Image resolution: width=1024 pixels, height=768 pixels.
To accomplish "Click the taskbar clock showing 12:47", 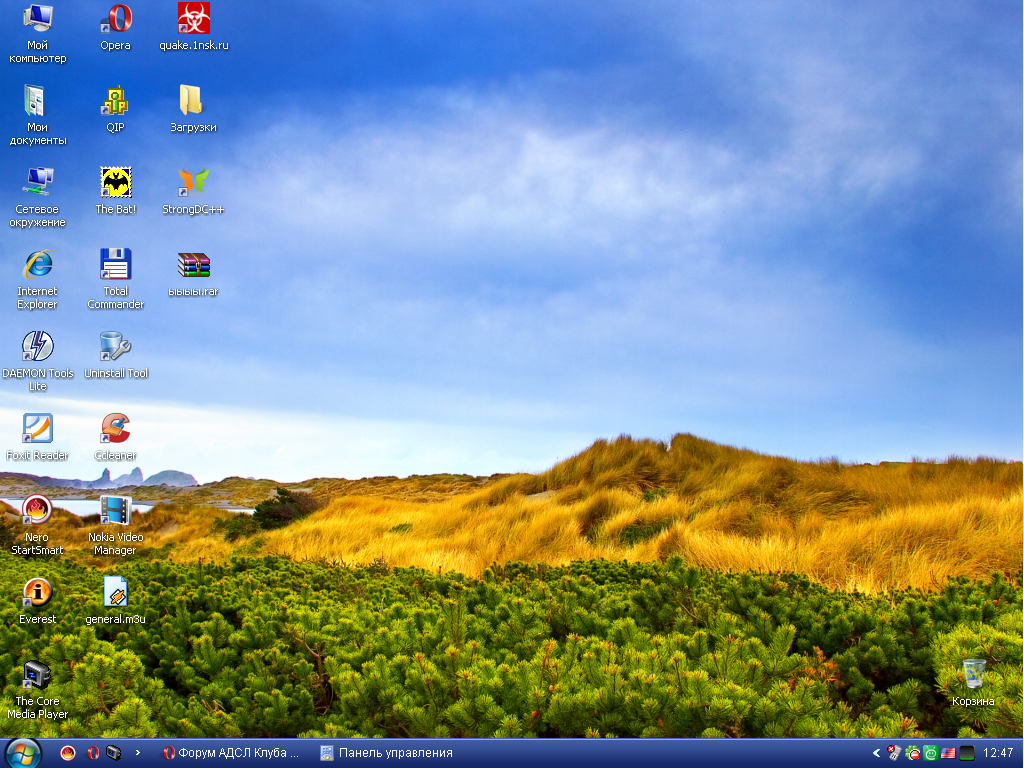I will click(998, 753).
